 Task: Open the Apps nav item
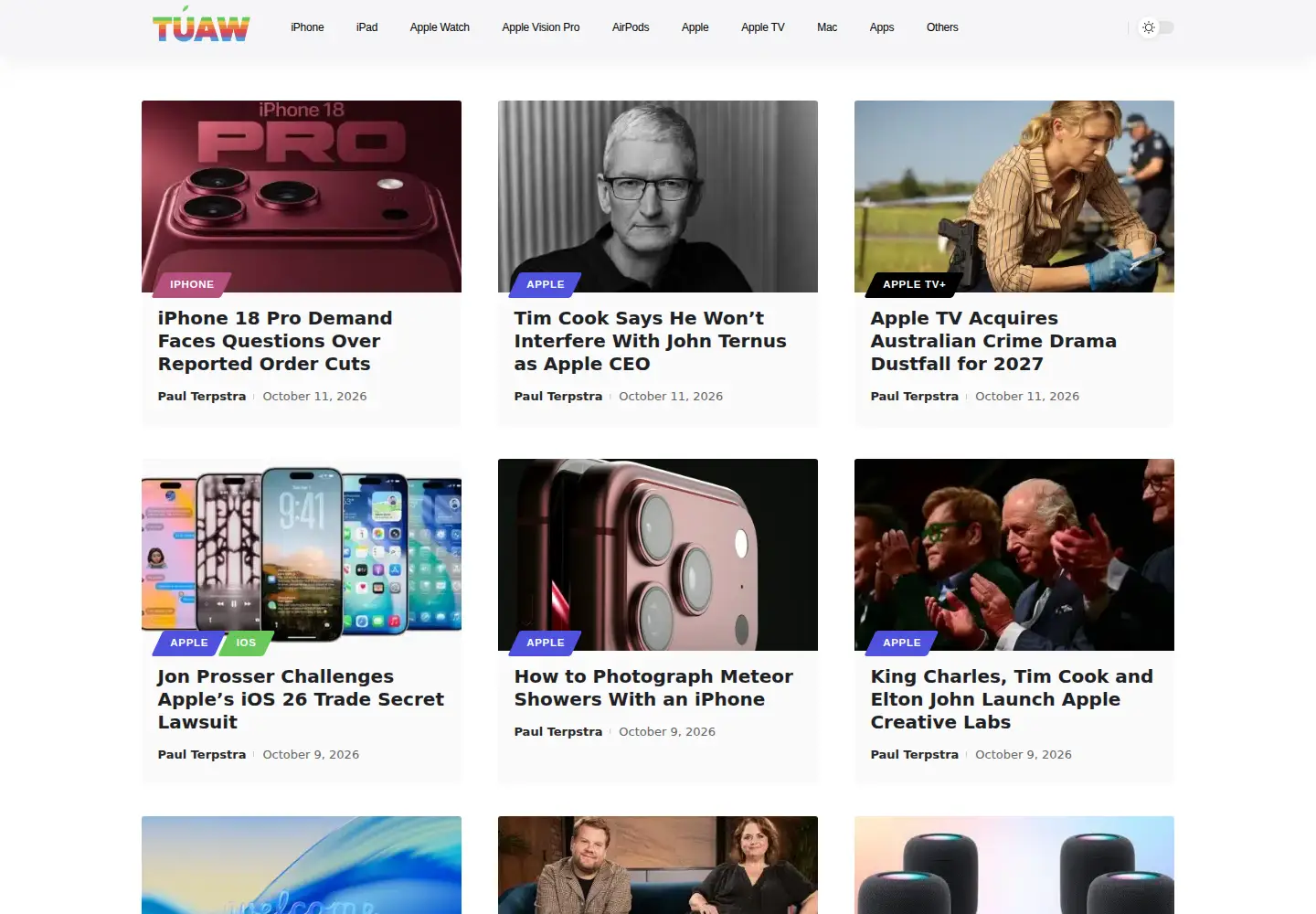click(882, 27)
